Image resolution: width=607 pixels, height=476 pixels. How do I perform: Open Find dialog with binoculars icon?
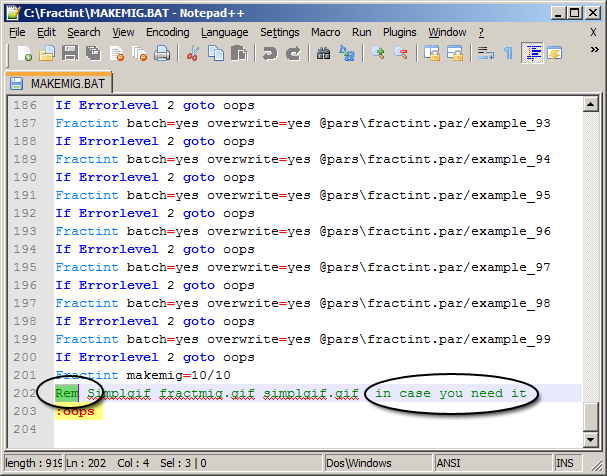point(323,53)
